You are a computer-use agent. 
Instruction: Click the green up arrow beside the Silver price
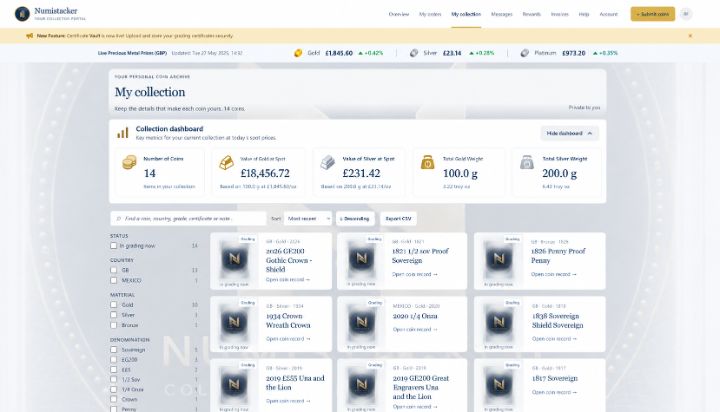pyautogui.click(x=471, y=53)
